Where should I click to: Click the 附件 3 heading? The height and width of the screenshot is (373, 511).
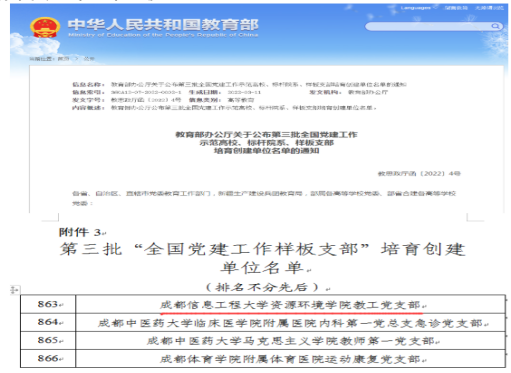[82, 232]
